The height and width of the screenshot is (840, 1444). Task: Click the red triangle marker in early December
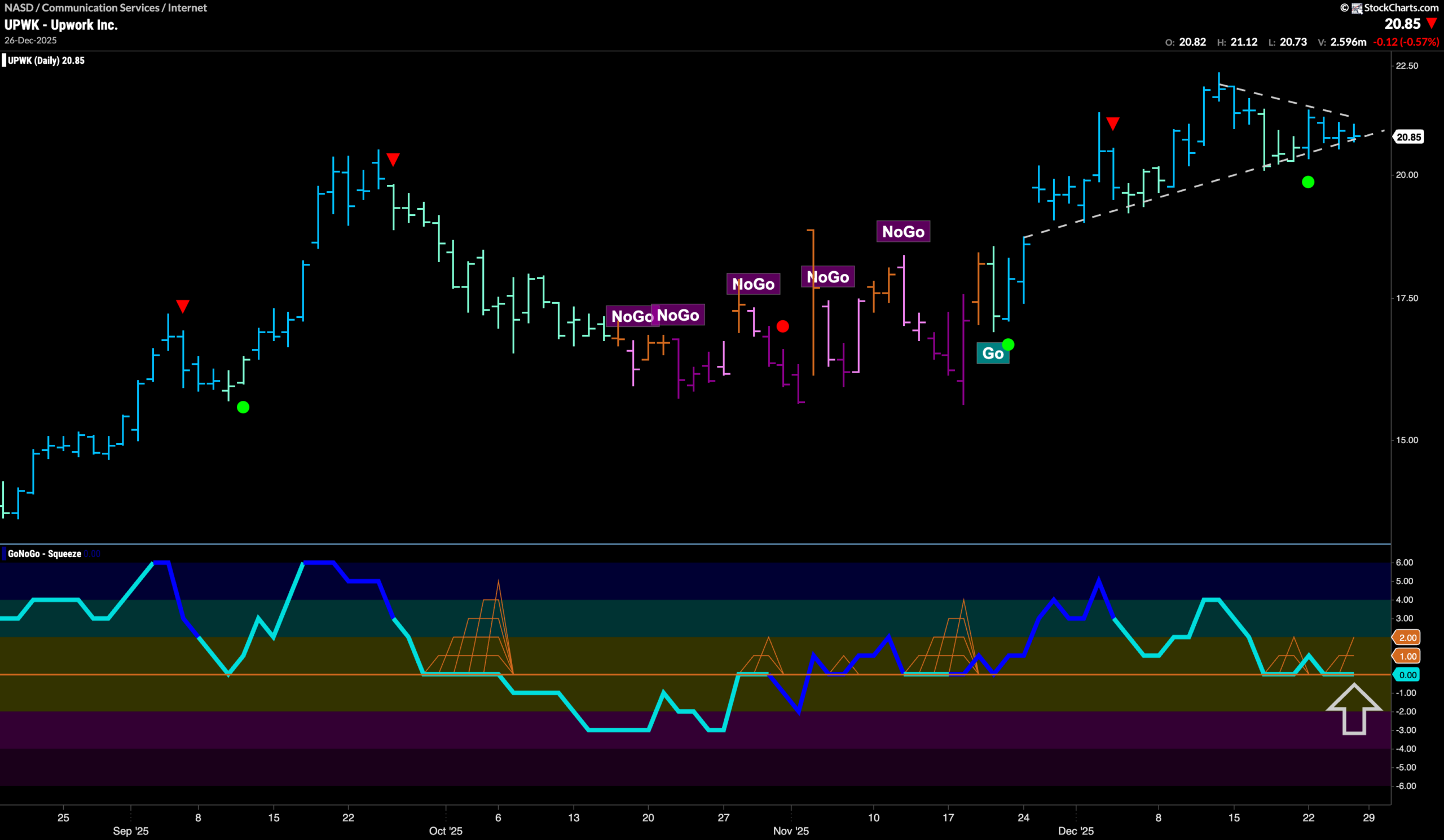[1112, 123]
